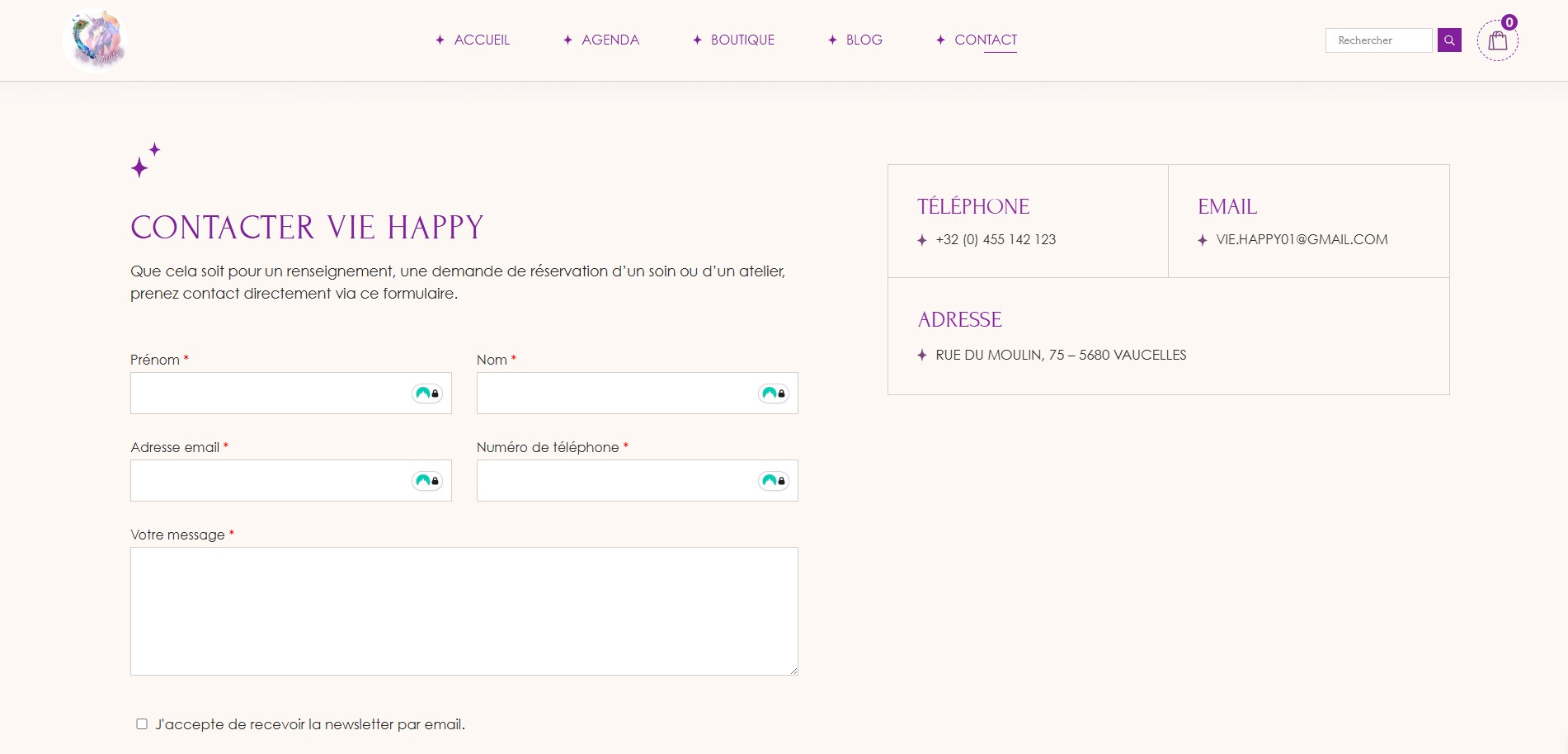Go to the Accueil page
Viewport: 1568px width, 754px height.
482,40
